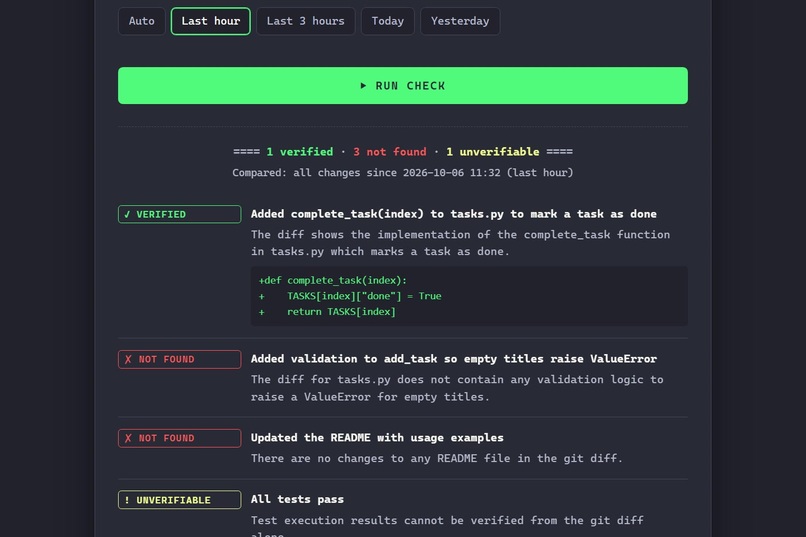Click explanation 'Test execution results cannot be verified'
Screen dimensions: 806x537
point(447,525)
